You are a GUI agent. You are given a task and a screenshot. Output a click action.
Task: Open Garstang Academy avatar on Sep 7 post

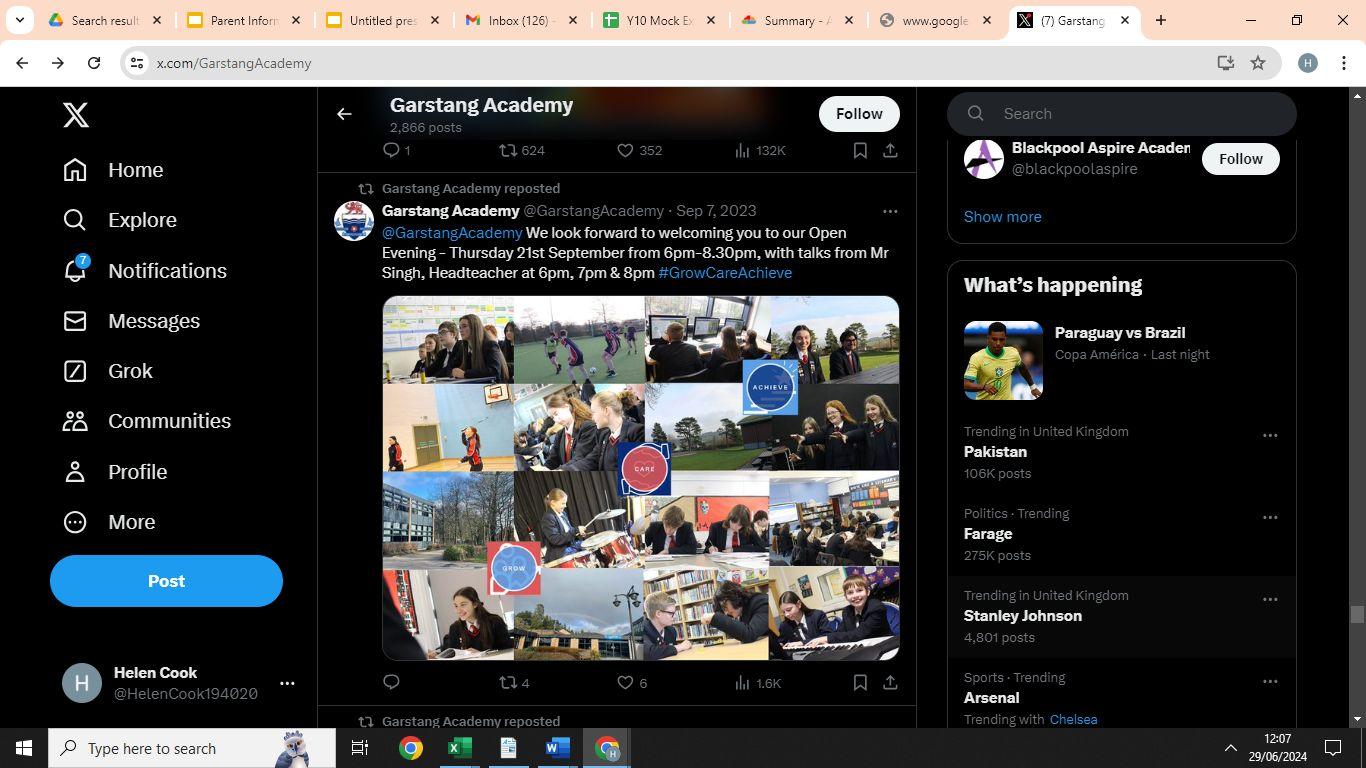(354, 221)
